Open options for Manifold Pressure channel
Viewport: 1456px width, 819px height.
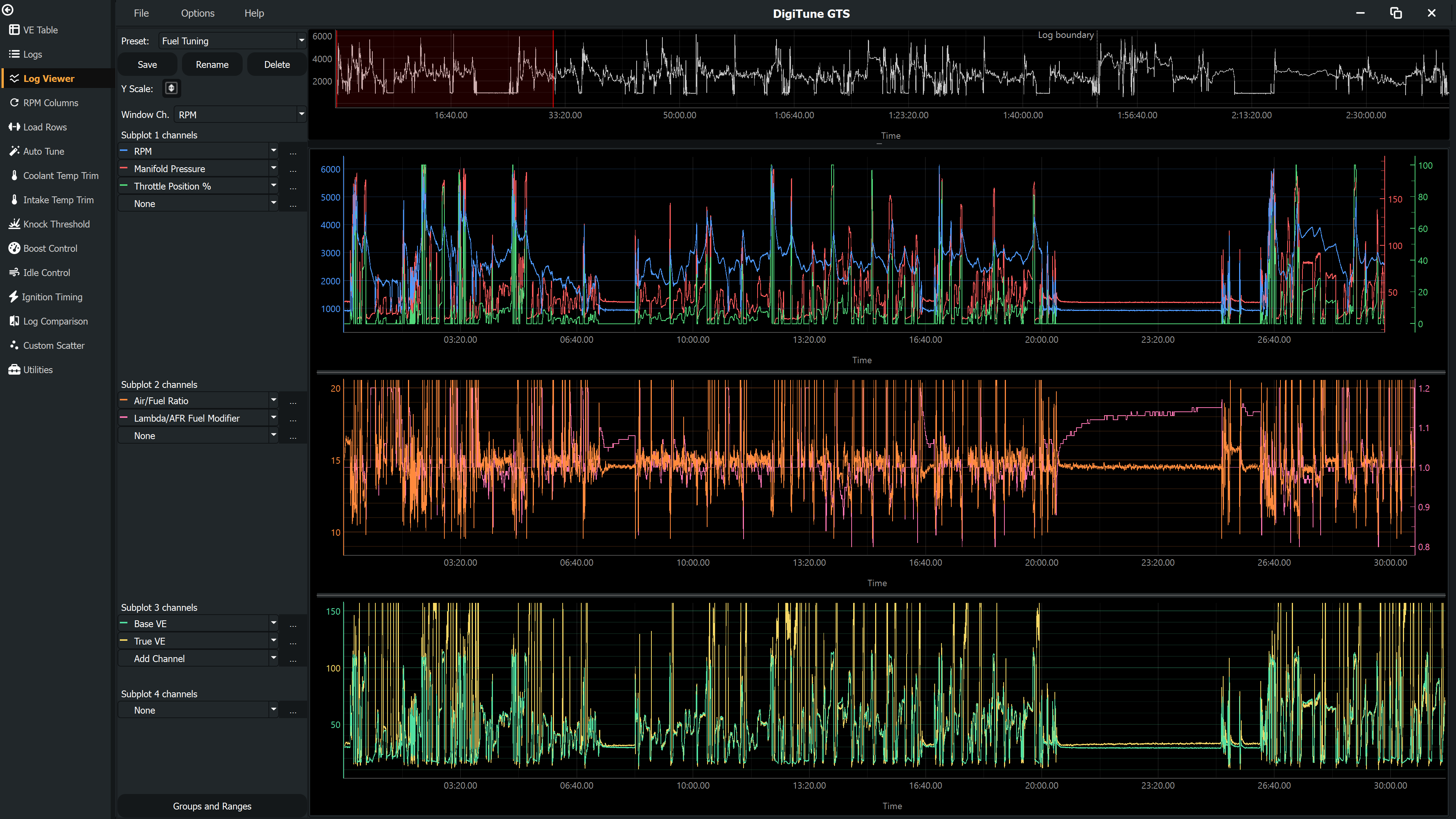pos(293,169)
